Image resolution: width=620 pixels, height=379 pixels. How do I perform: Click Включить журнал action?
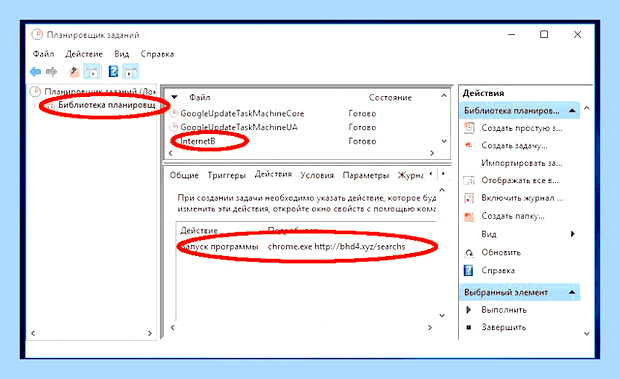(x=522, y=198)
